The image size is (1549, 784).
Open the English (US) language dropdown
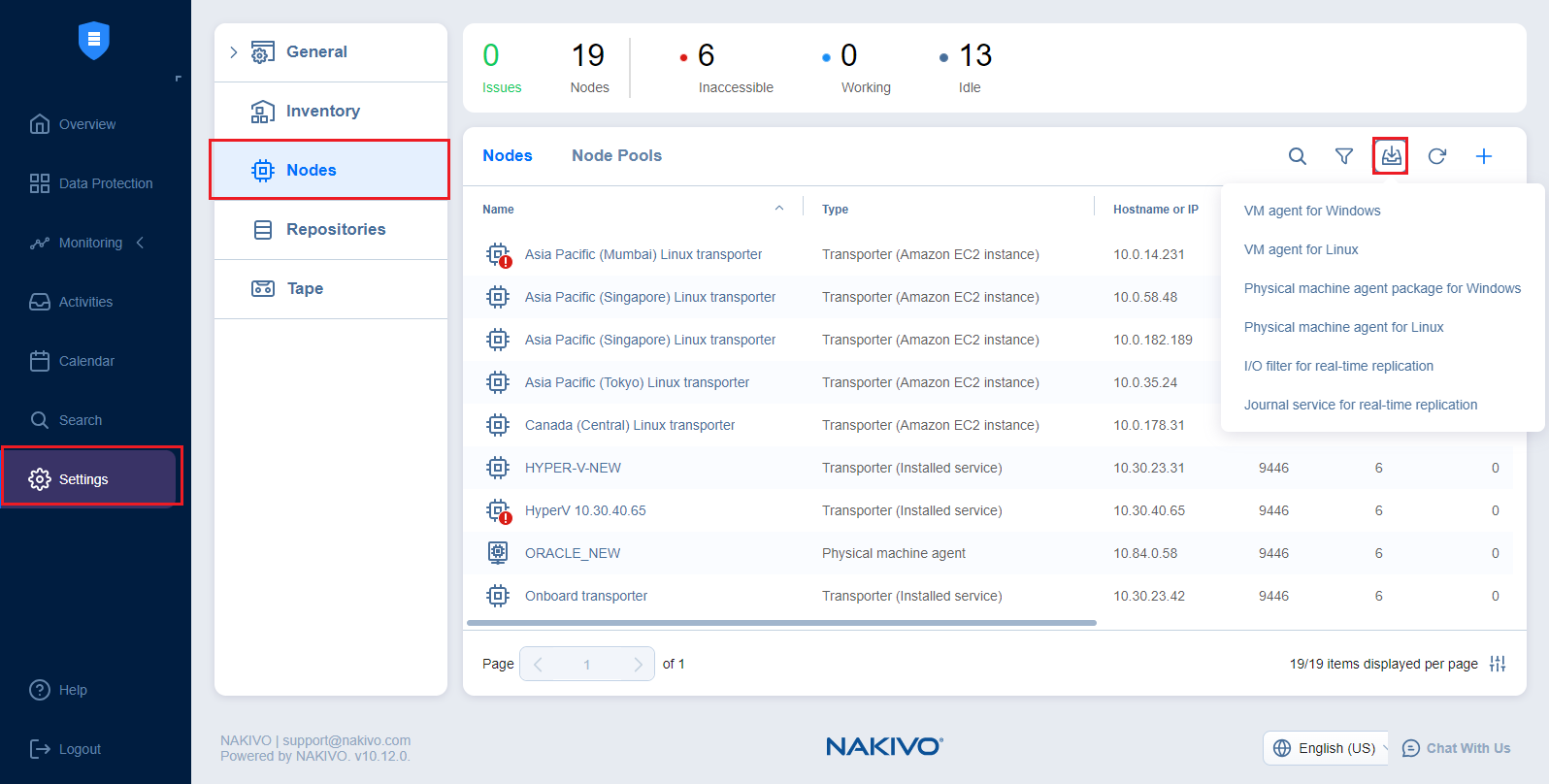(1327, 748)
